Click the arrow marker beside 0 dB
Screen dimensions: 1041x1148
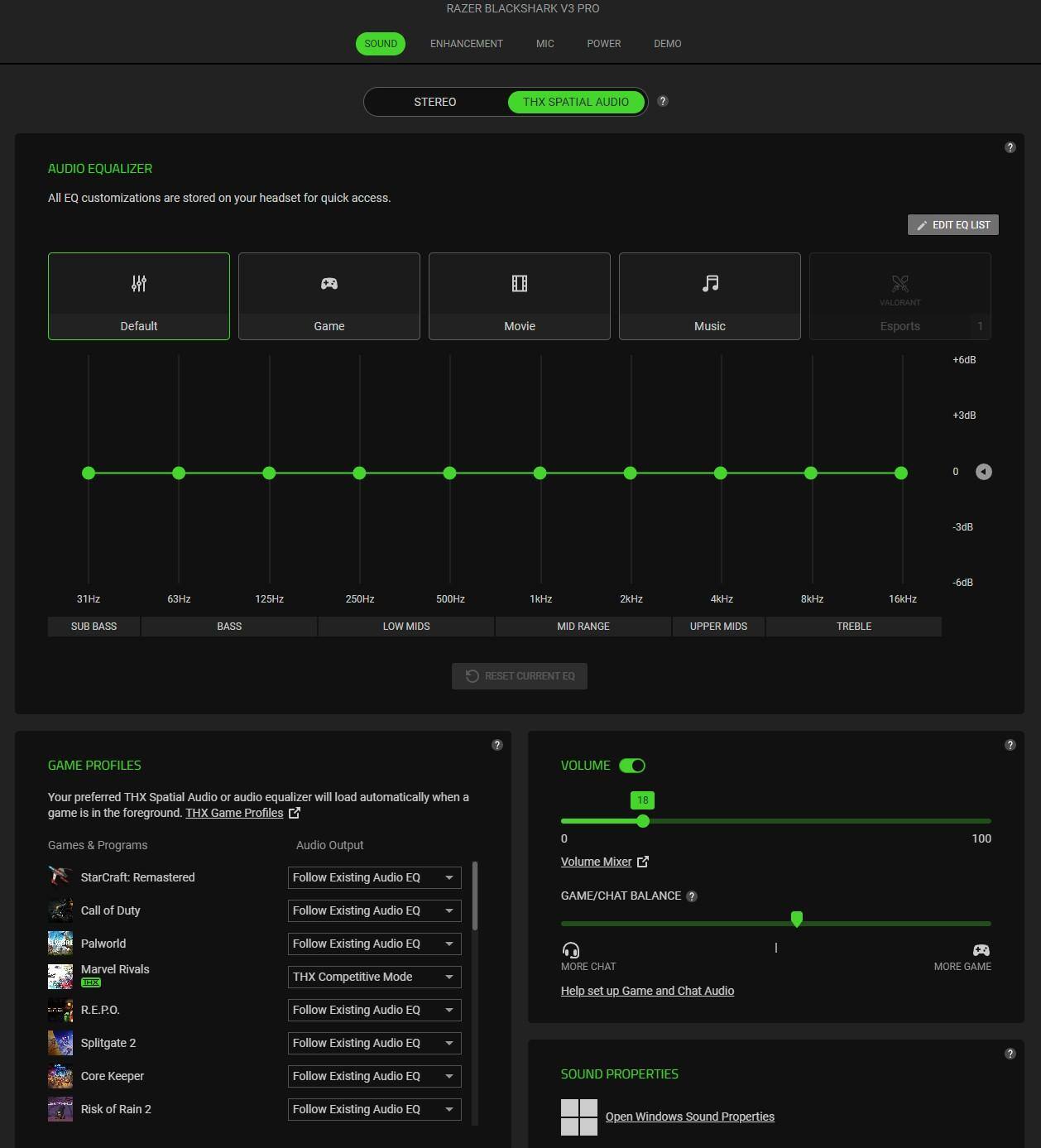(983, 472)
